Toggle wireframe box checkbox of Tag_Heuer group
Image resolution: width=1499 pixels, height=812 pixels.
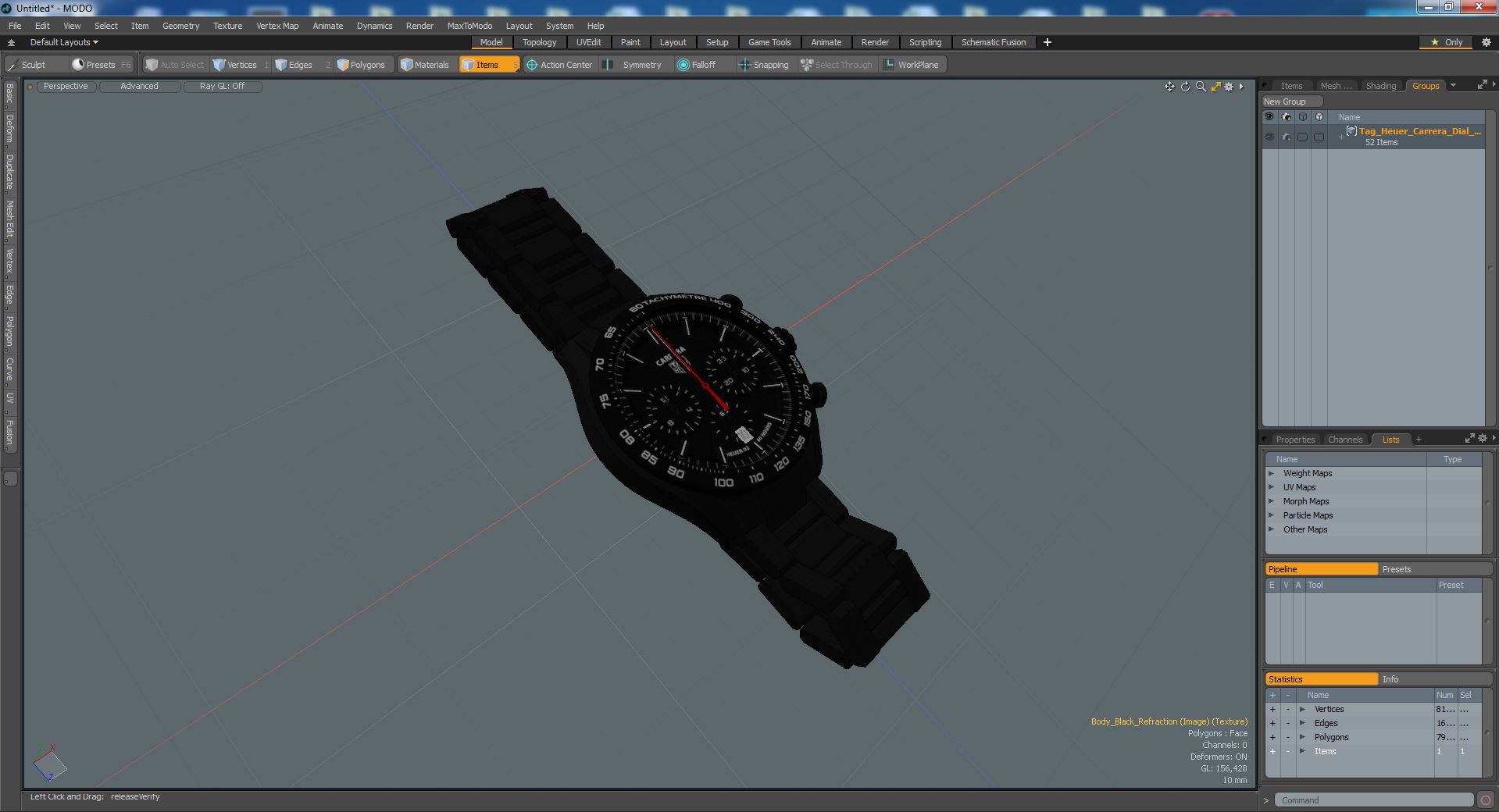pos(1302,137)
